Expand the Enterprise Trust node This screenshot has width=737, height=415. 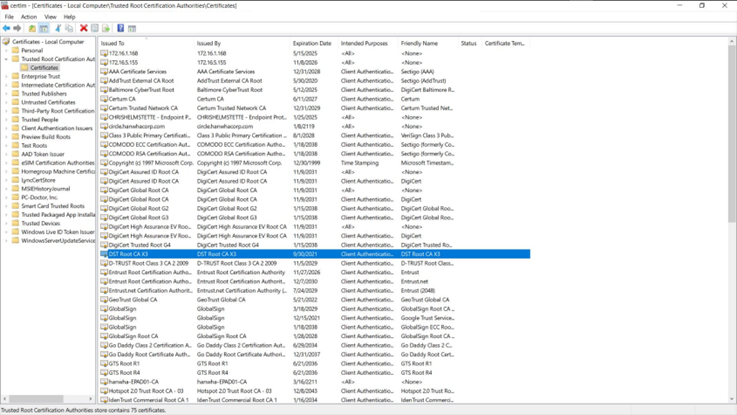6,76
